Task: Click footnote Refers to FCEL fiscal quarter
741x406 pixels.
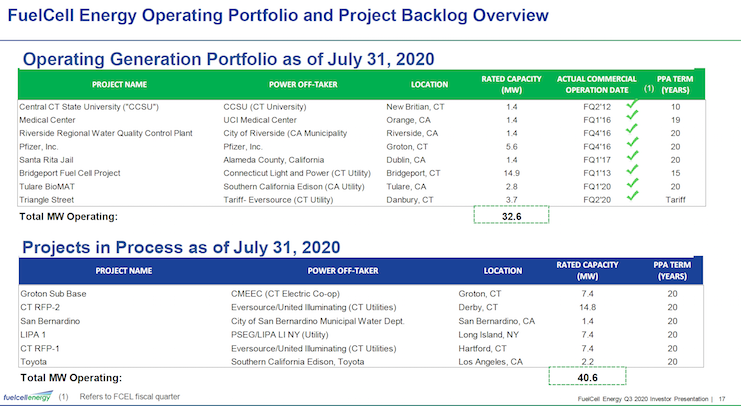Action: point(129,397)
